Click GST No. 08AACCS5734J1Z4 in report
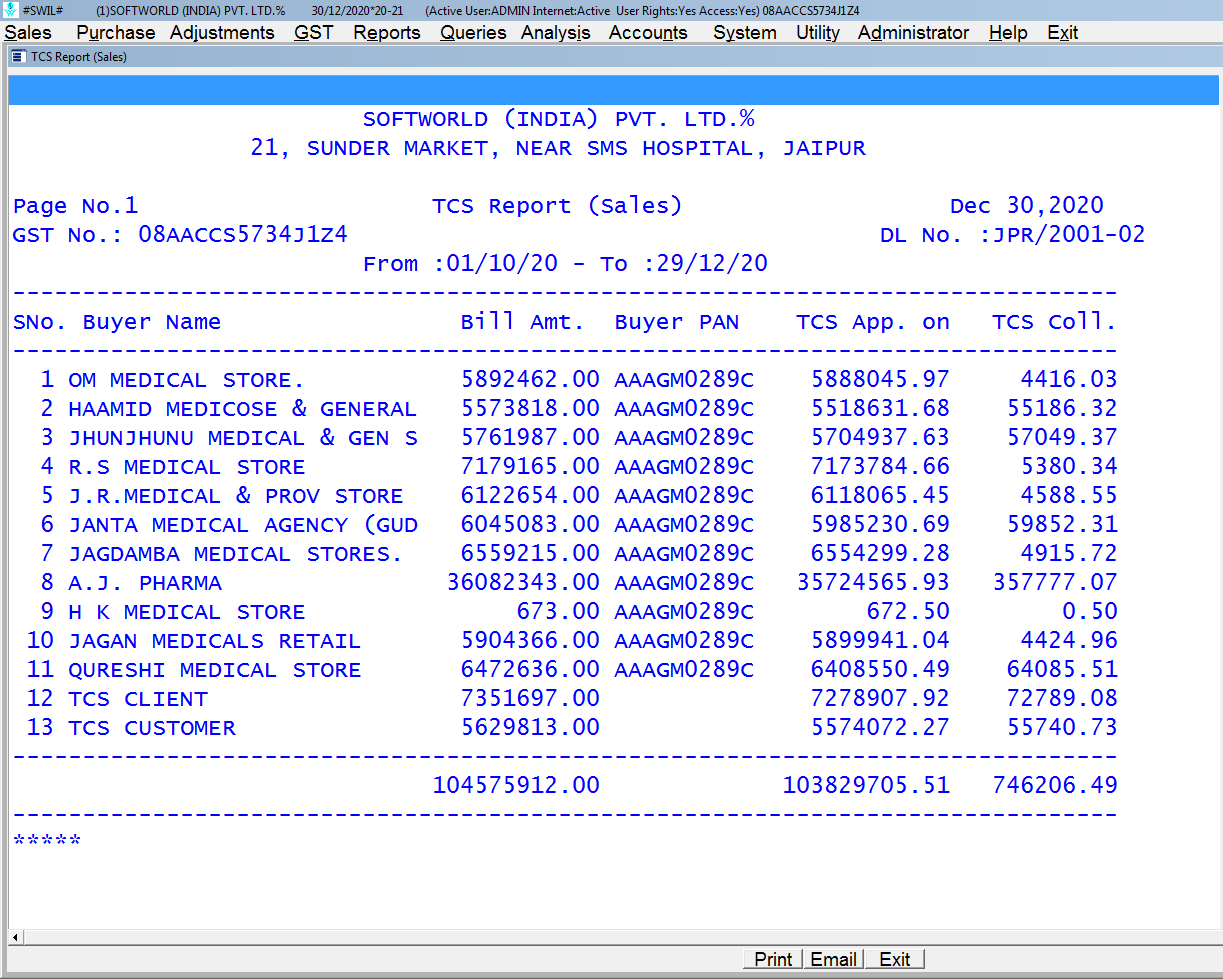Viewport: 1223px width, 979px height. 180,235
